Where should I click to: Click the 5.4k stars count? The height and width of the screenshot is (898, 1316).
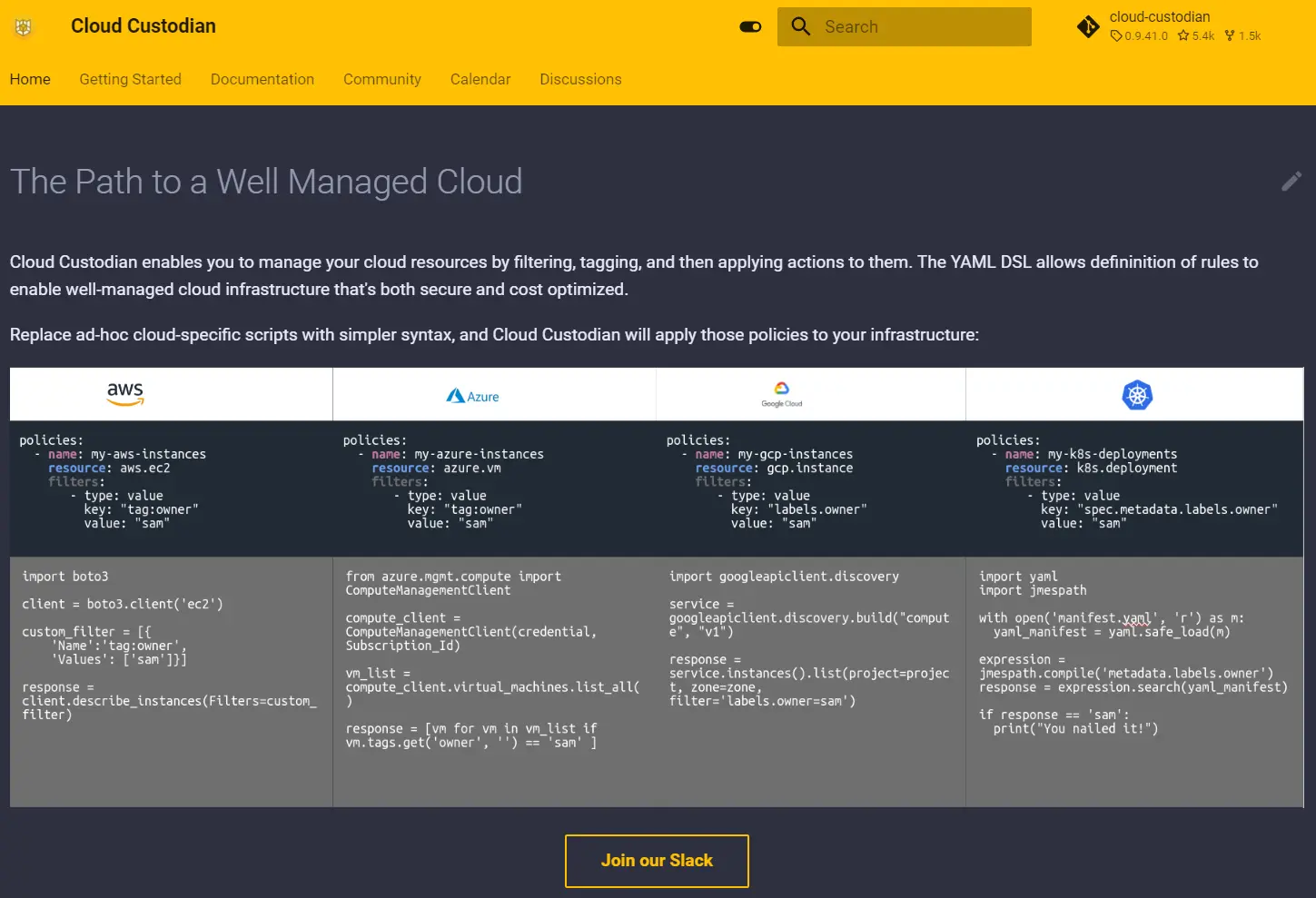tap(1196, 36)
